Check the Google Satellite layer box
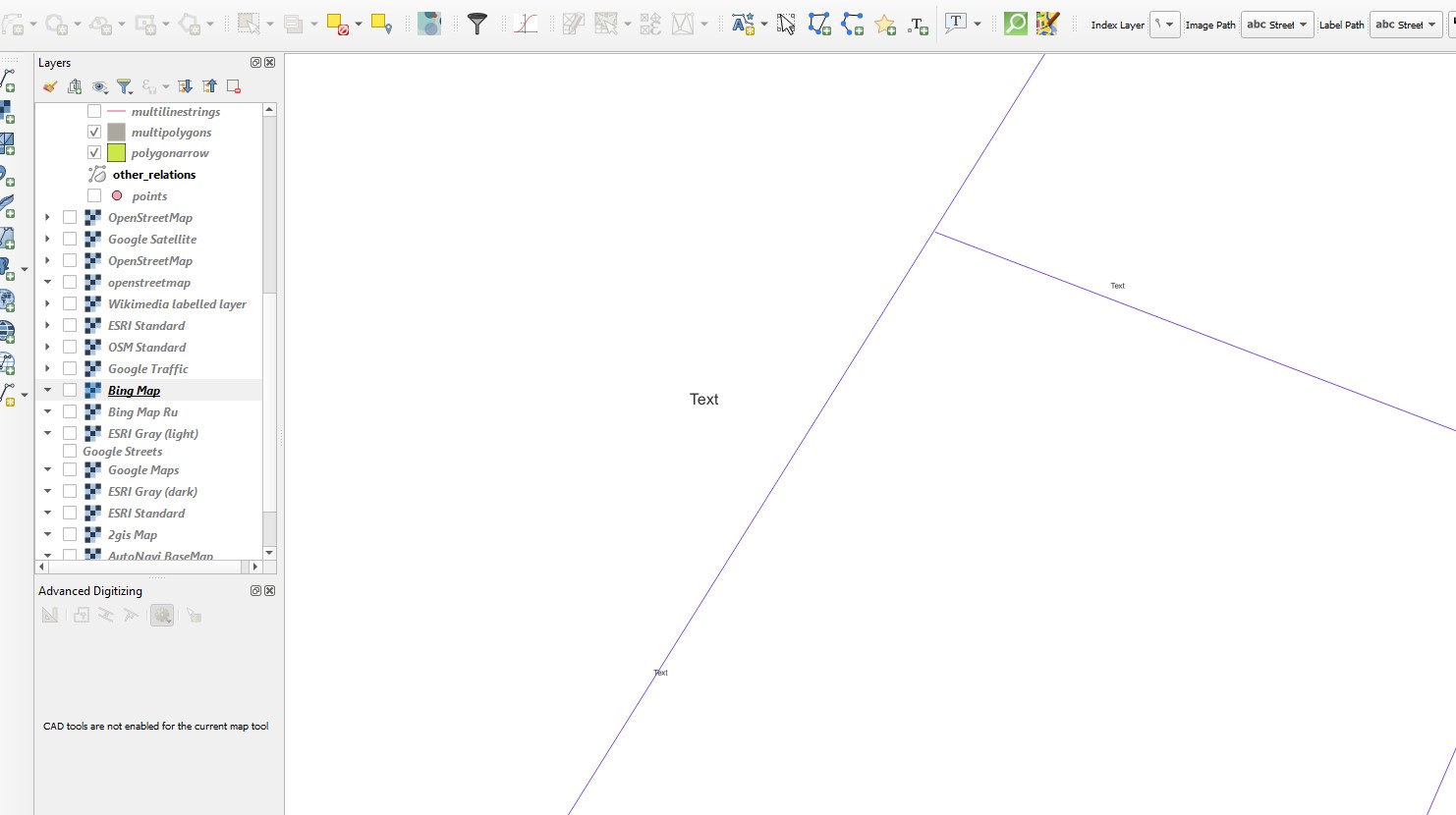This screenshot has width=1456, height=815. (70, 239)
